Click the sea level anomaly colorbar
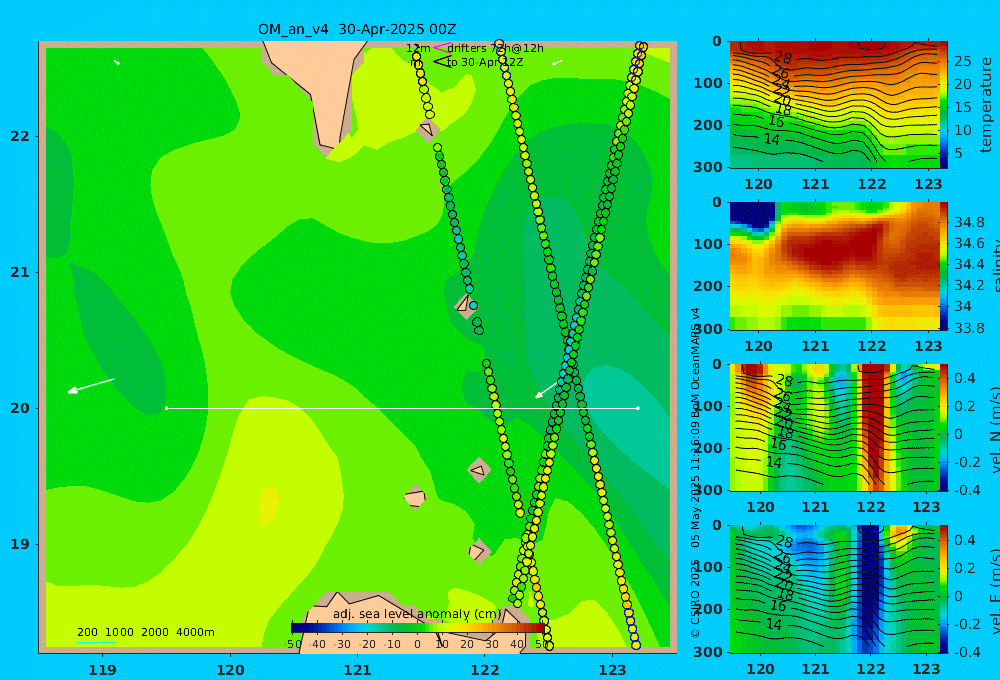This screenshot has height=680, width=1000. 418,628
